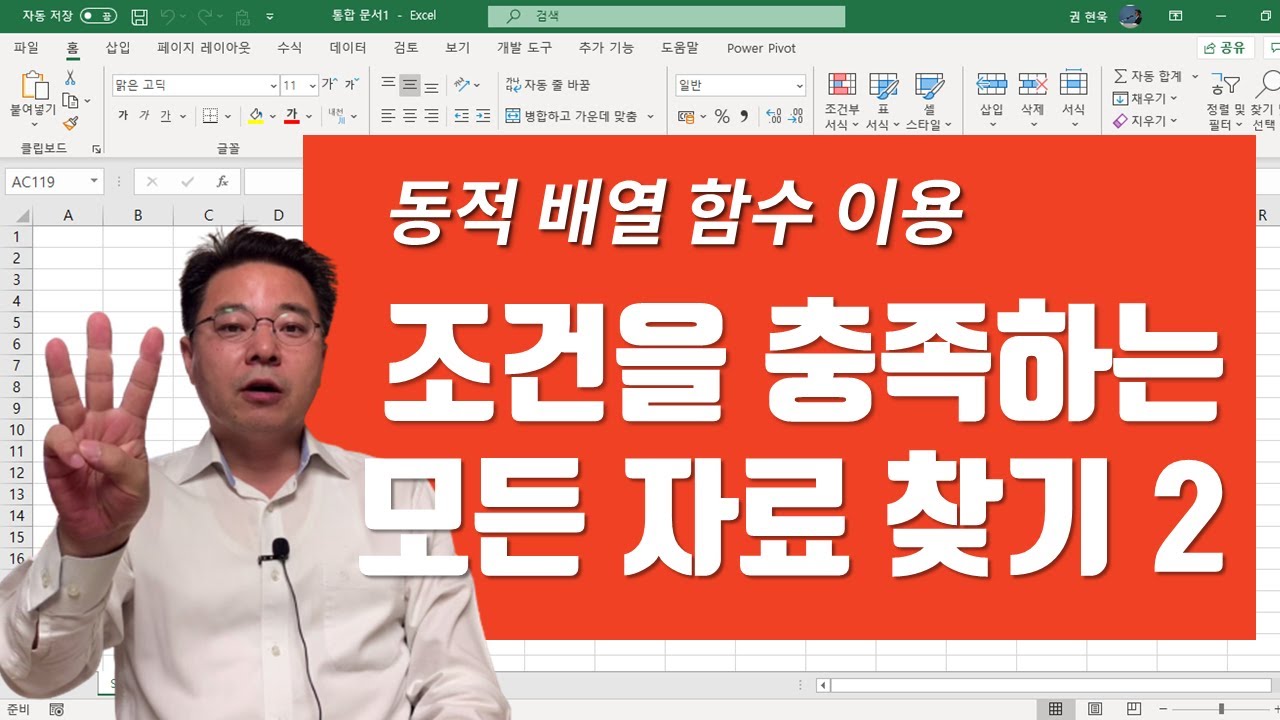The height and width of the screenshot is (720, 1280).
Task: Click the Decrease Indent icon
Action: pyautogui.click(x=461, y=116)
